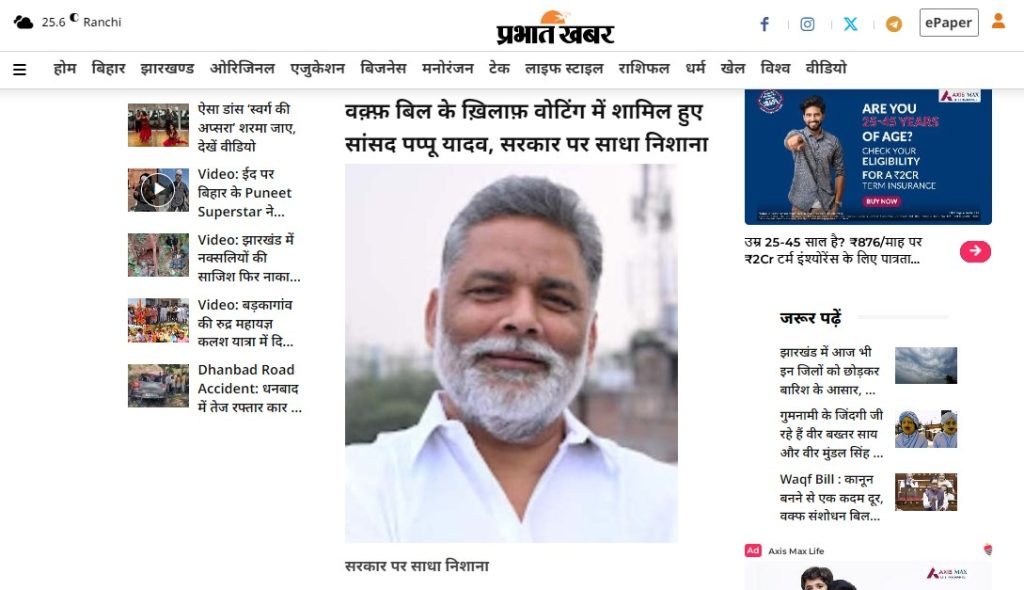Open the Jharkhand rain forecast cloud thumbnail

tap(925, 365)
